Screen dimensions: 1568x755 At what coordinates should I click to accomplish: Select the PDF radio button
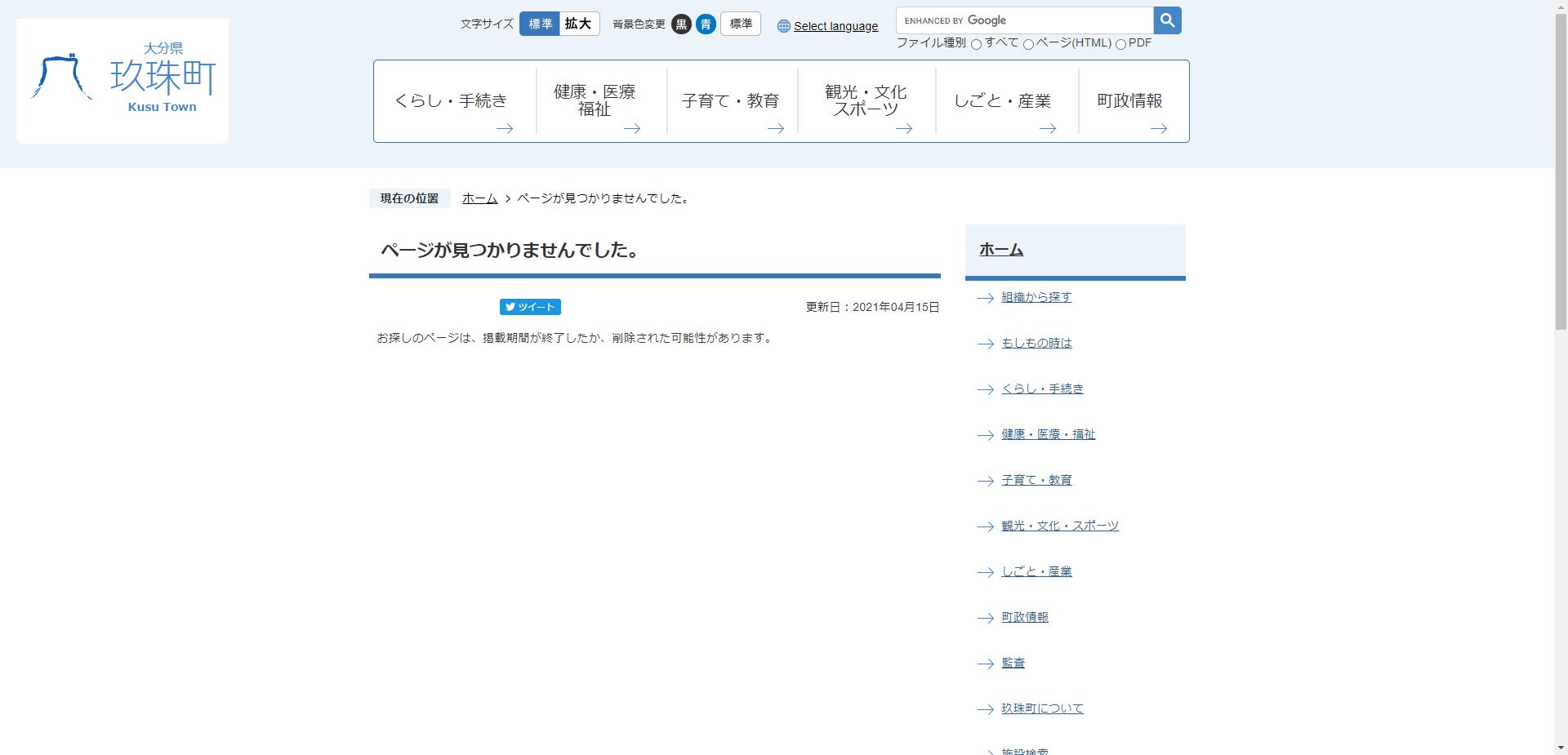pyautogui.click(x=1120, y=44)
